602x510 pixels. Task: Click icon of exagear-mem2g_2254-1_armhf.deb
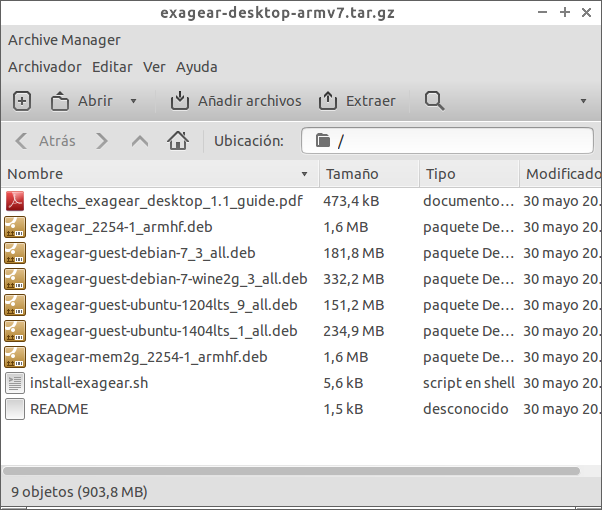click(15, 357)
